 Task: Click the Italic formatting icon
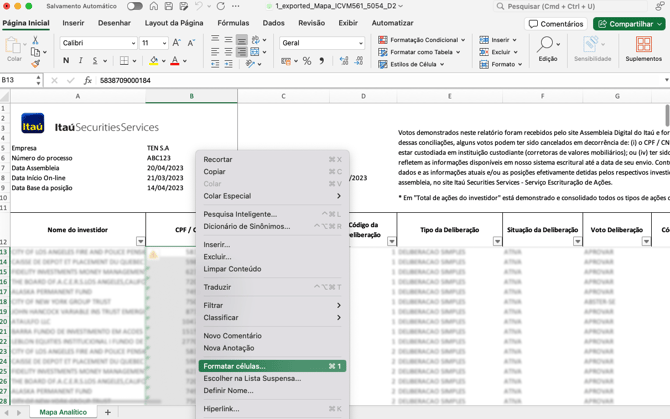point(83,62)
